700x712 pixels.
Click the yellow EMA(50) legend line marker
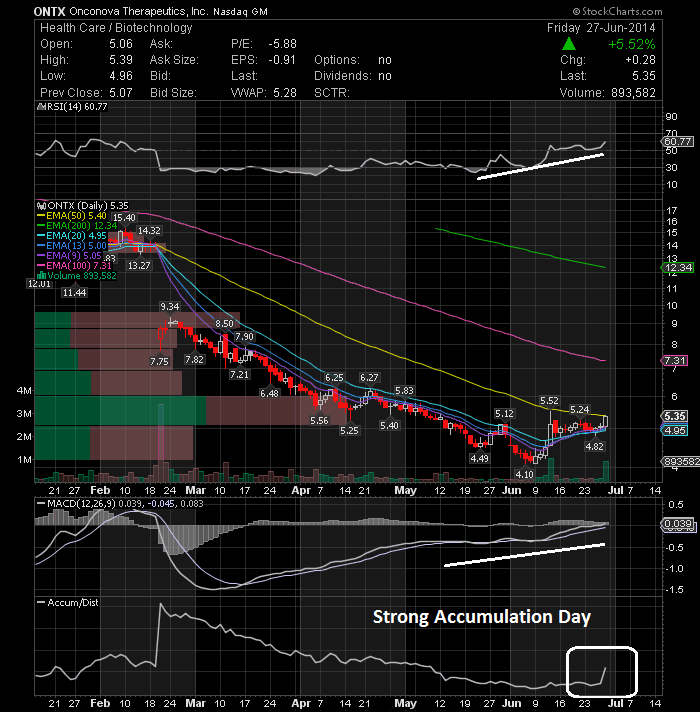click(x=41, y=216)
